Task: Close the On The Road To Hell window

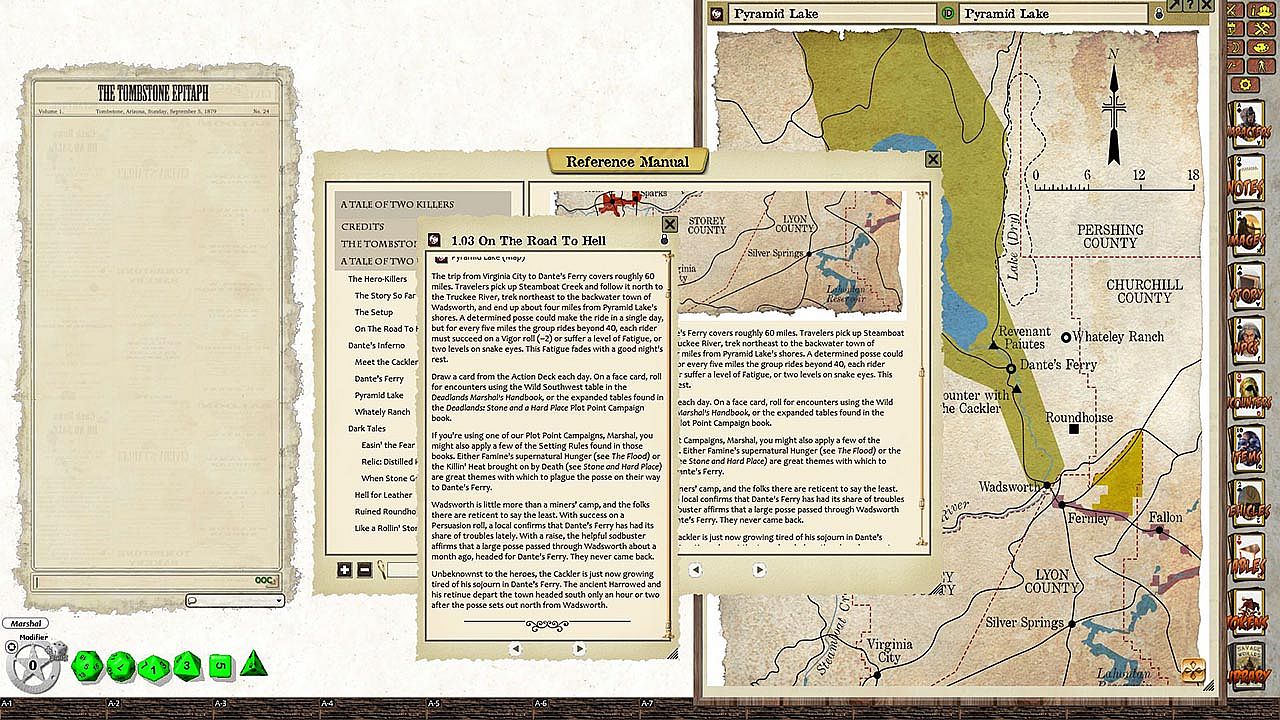Action: [670, 224]
